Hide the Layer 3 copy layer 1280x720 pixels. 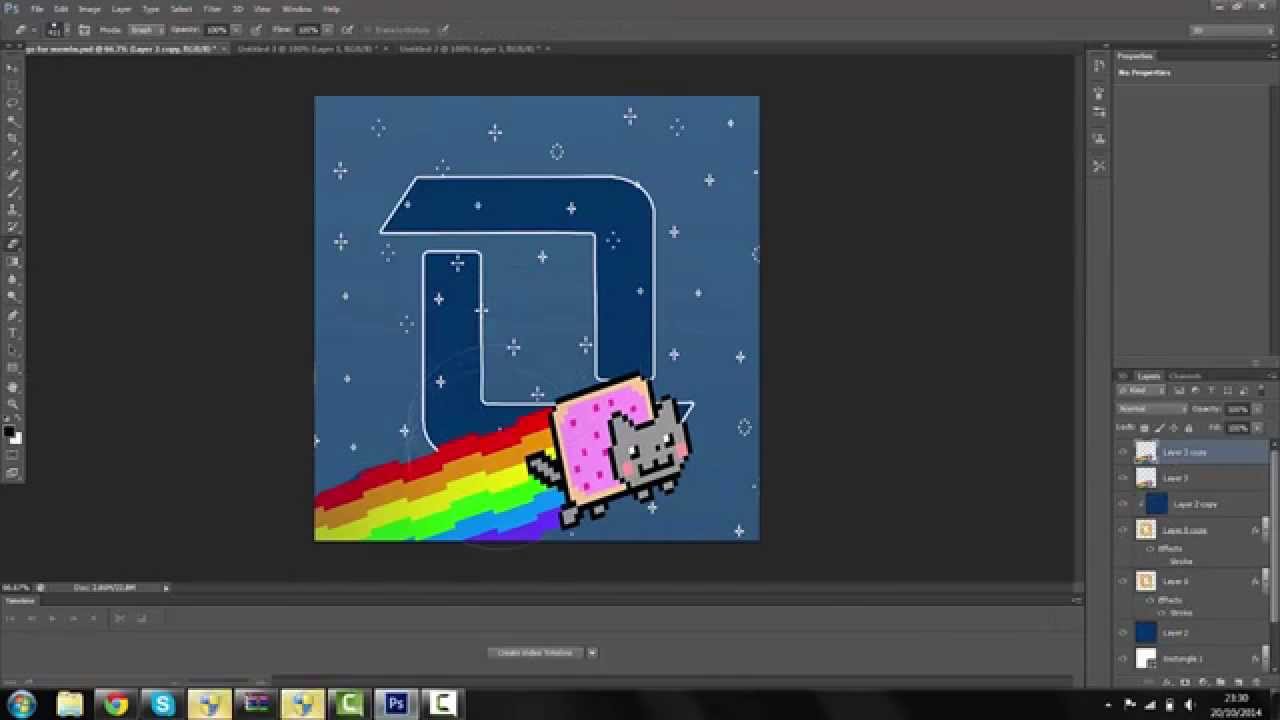point(1122,452)
